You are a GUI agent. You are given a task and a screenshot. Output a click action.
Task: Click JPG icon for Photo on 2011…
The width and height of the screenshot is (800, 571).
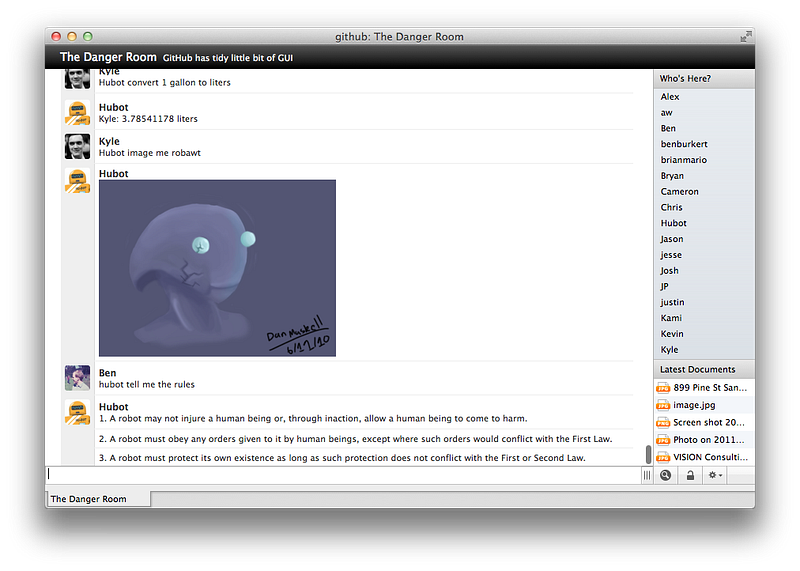pos(663,440)
